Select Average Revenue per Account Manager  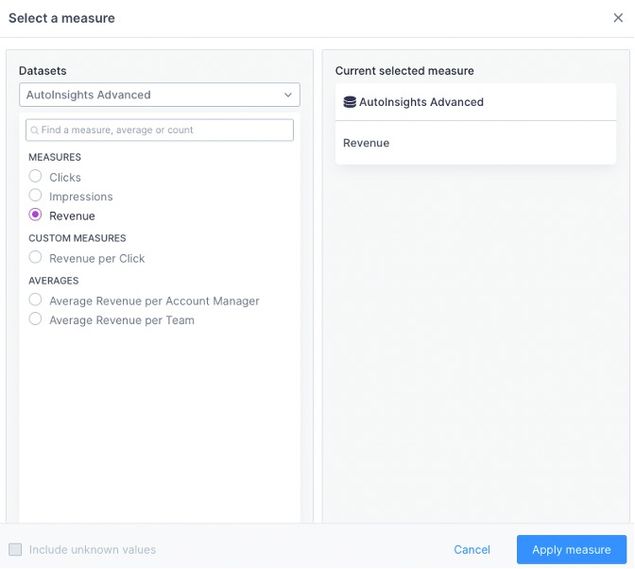(36, 300)
